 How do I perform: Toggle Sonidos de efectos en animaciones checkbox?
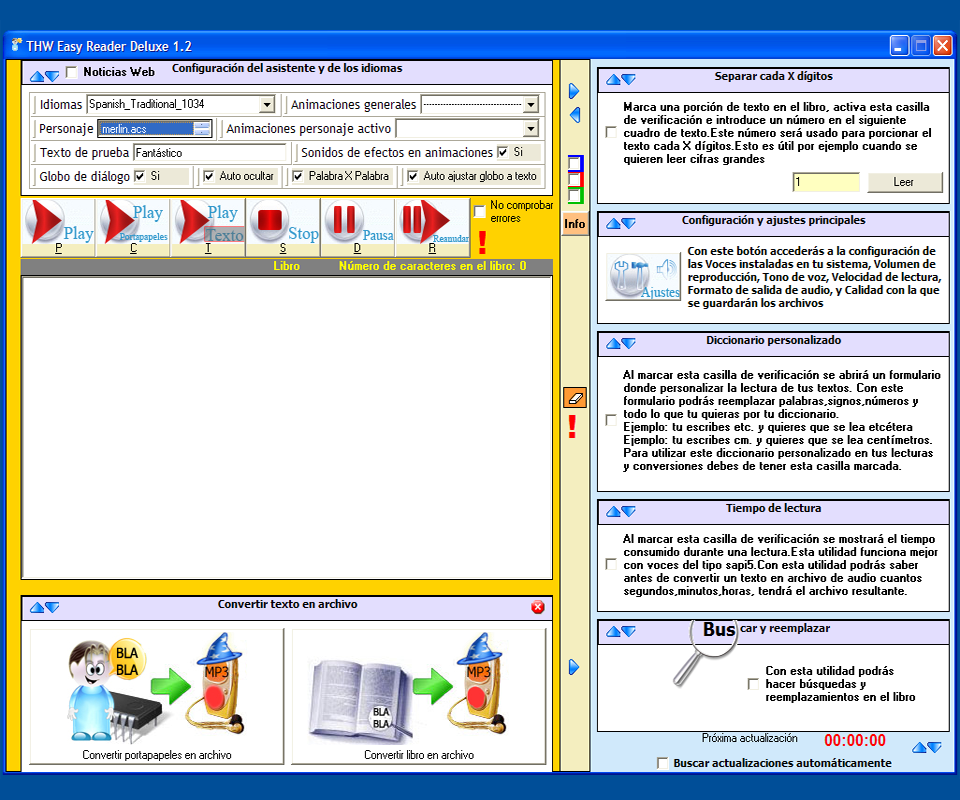503,152
